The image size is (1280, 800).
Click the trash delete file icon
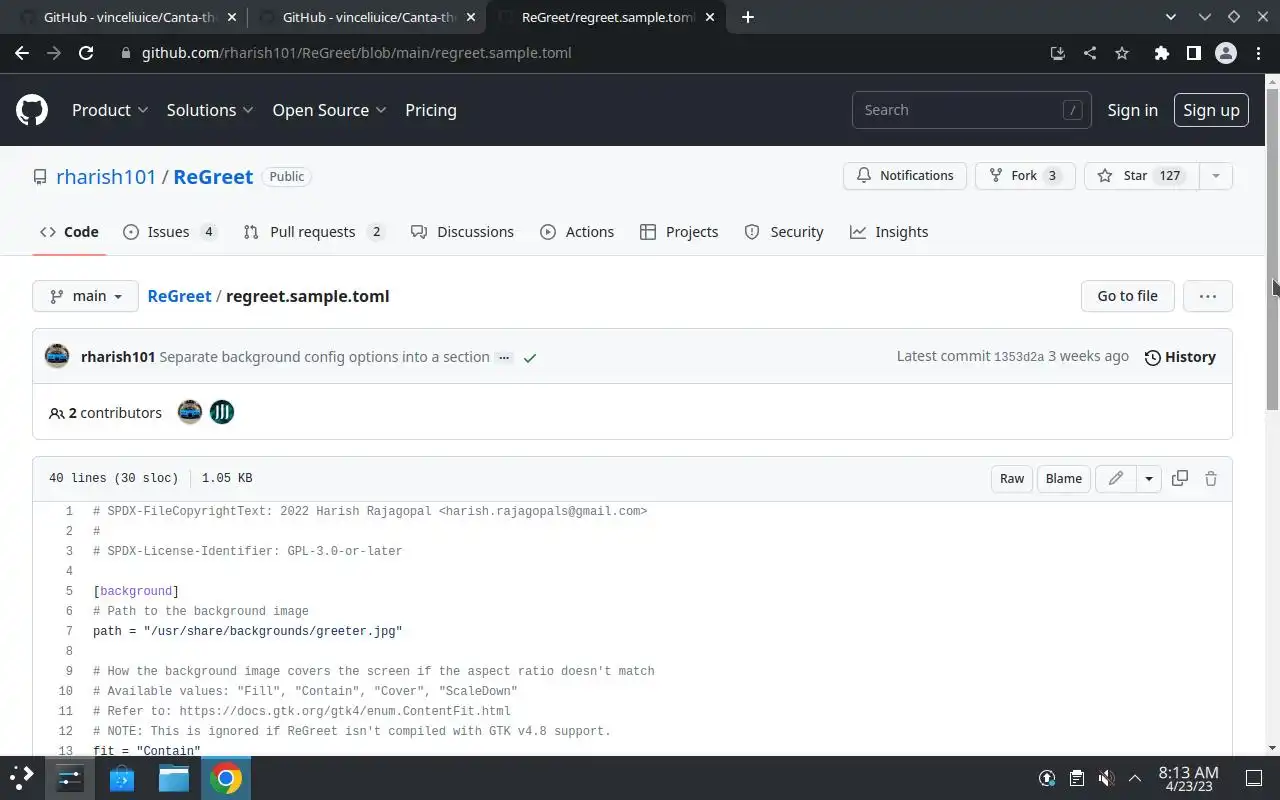click(1211, 478)
